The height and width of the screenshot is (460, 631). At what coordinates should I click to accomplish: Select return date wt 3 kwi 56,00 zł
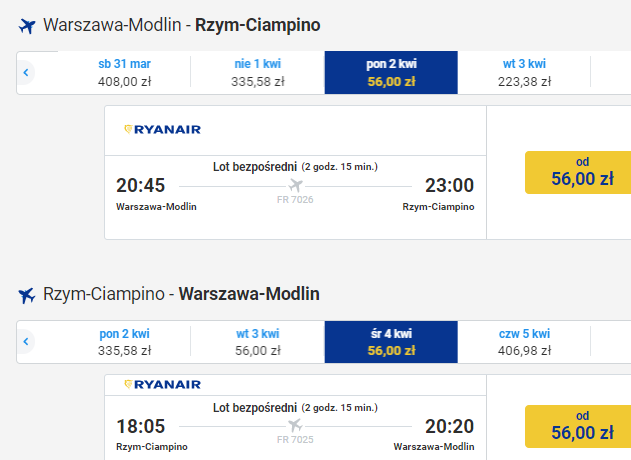coord(258,342)
